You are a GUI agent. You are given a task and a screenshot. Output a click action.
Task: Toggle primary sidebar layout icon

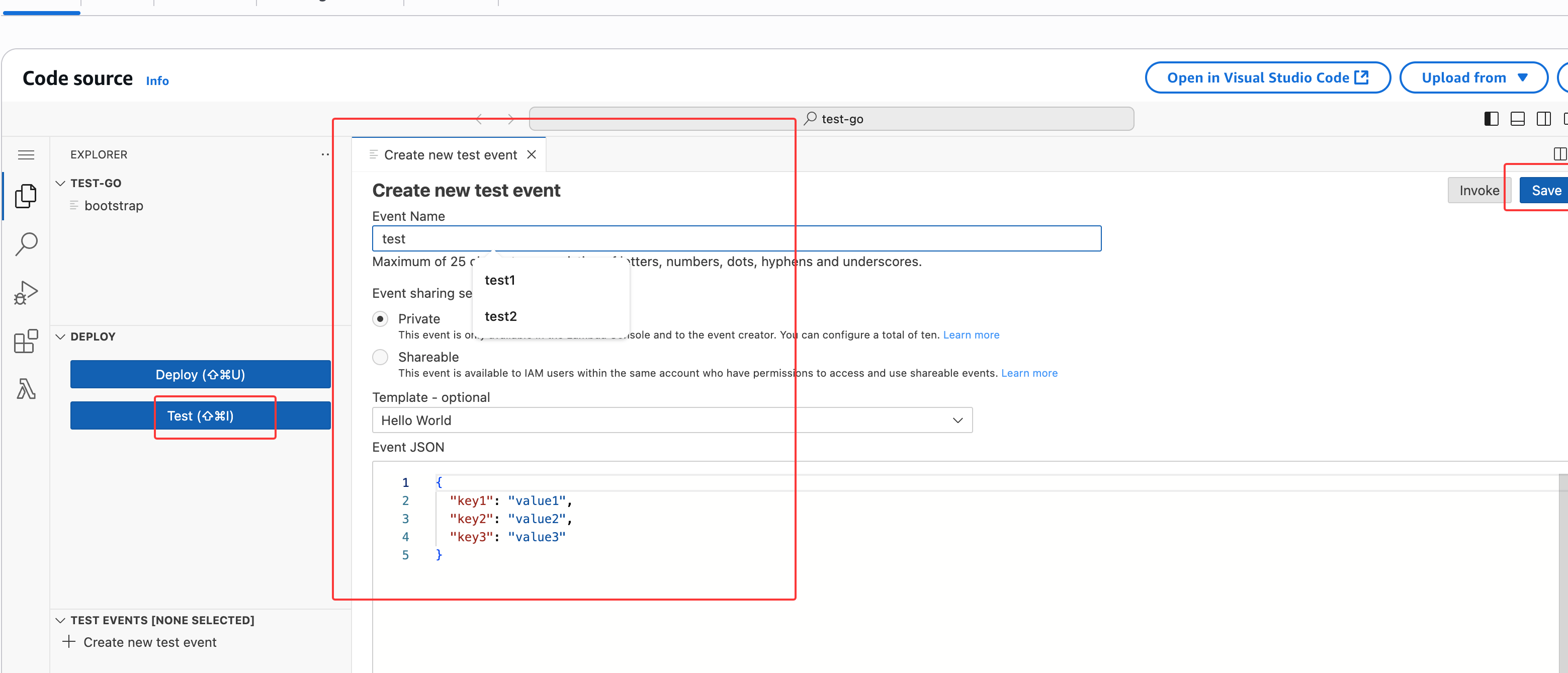(x=1491, y=119)
